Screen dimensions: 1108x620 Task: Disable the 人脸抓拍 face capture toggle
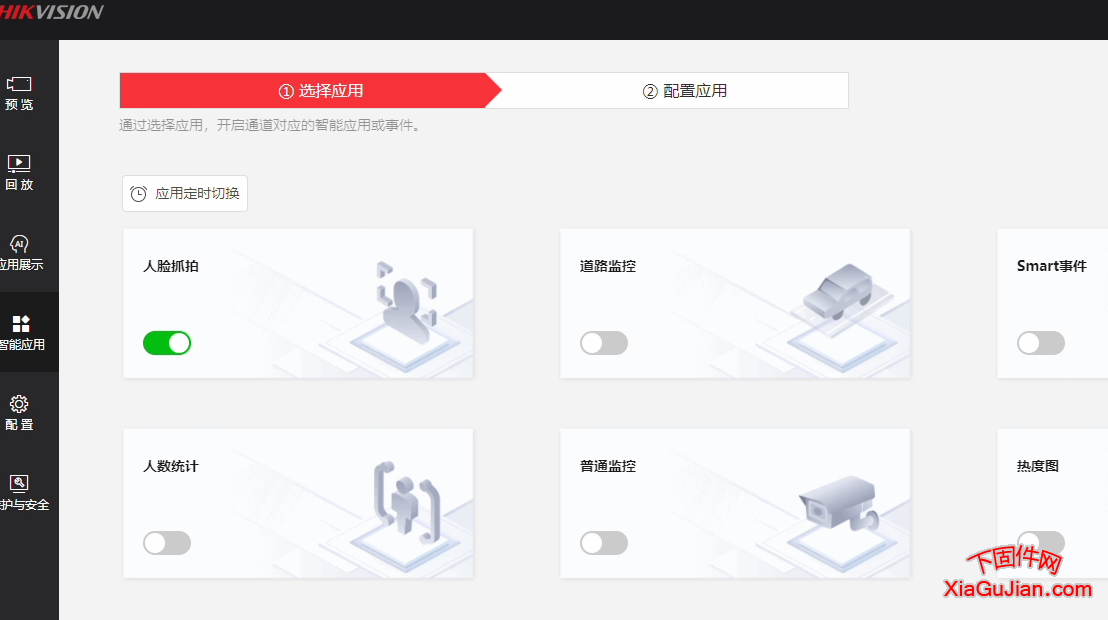point(166,342)
